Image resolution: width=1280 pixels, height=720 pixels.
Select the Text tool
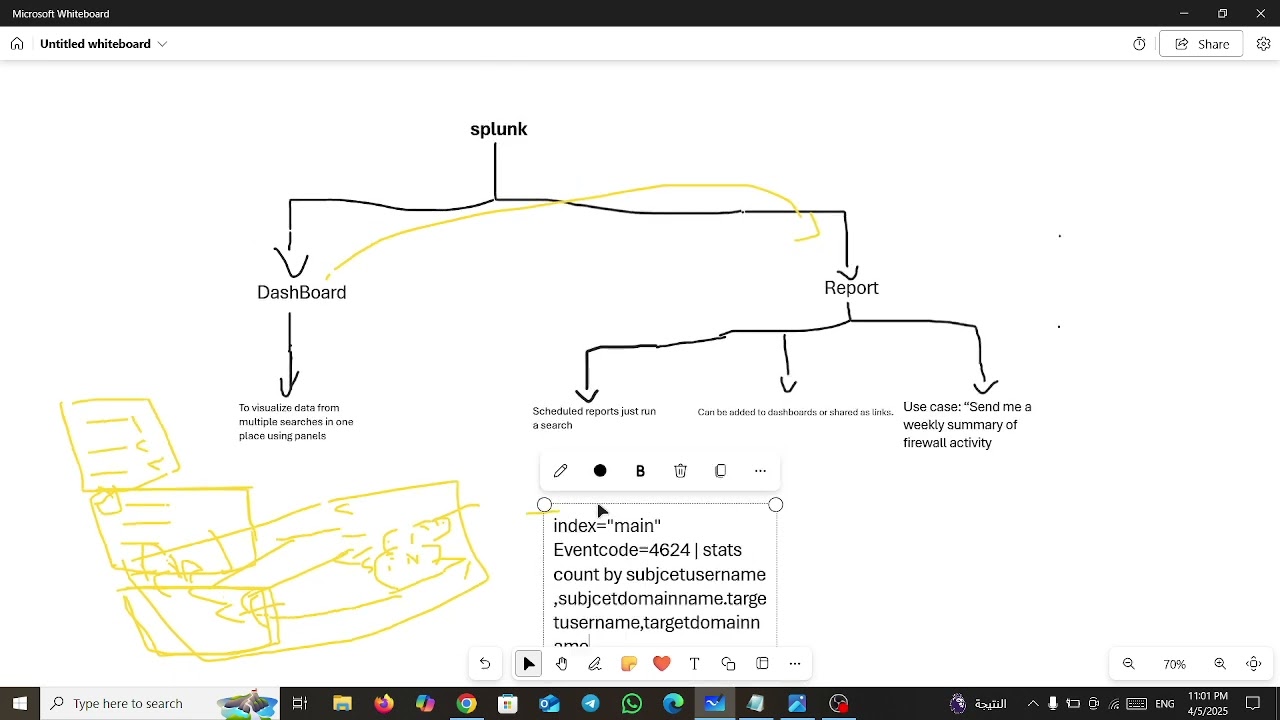coord(695,664)
